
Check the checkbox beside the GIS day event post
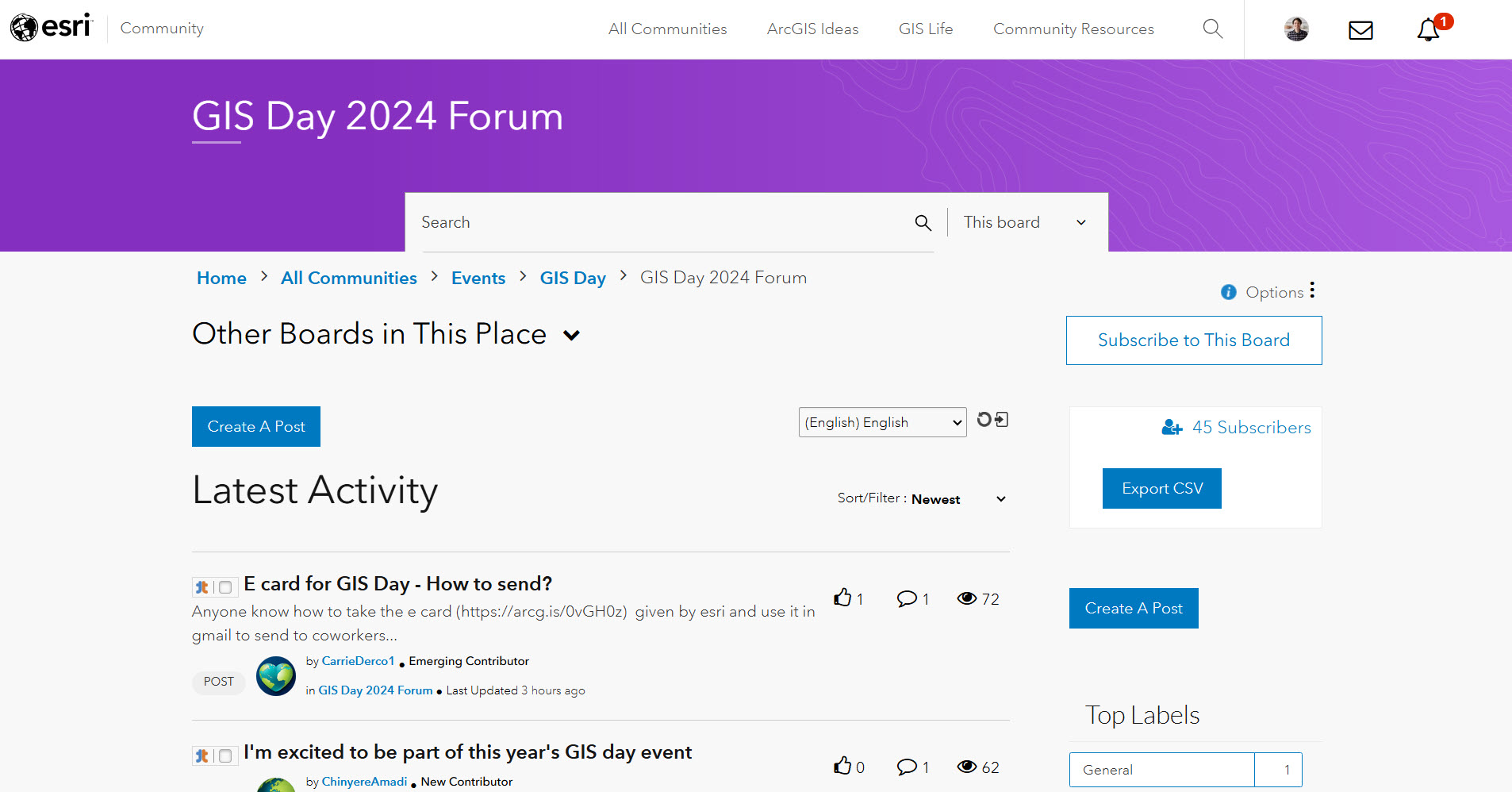tap(227, 755)
